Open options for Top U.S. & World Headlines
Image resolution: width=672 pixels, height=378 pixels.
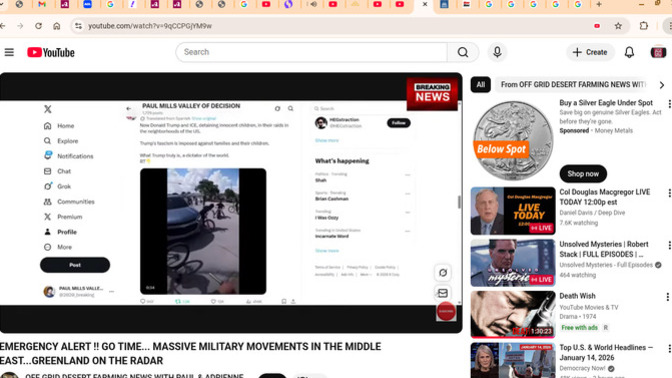[669, 349]
